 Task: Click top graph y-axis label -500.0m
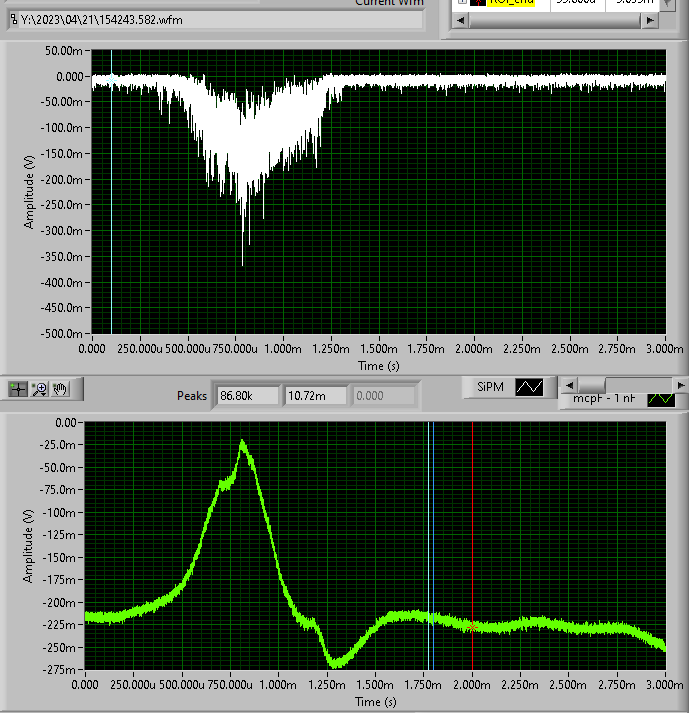coord(61,334)
